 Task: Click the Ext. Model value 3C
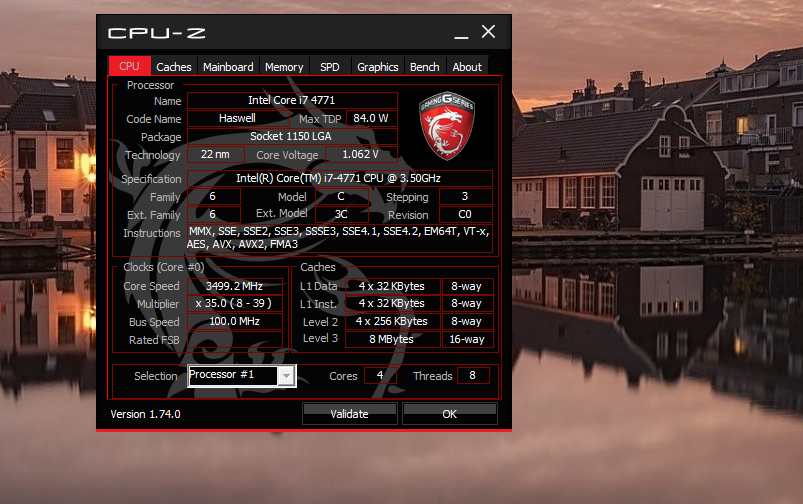pyautogui.click(x=342, y=214)
